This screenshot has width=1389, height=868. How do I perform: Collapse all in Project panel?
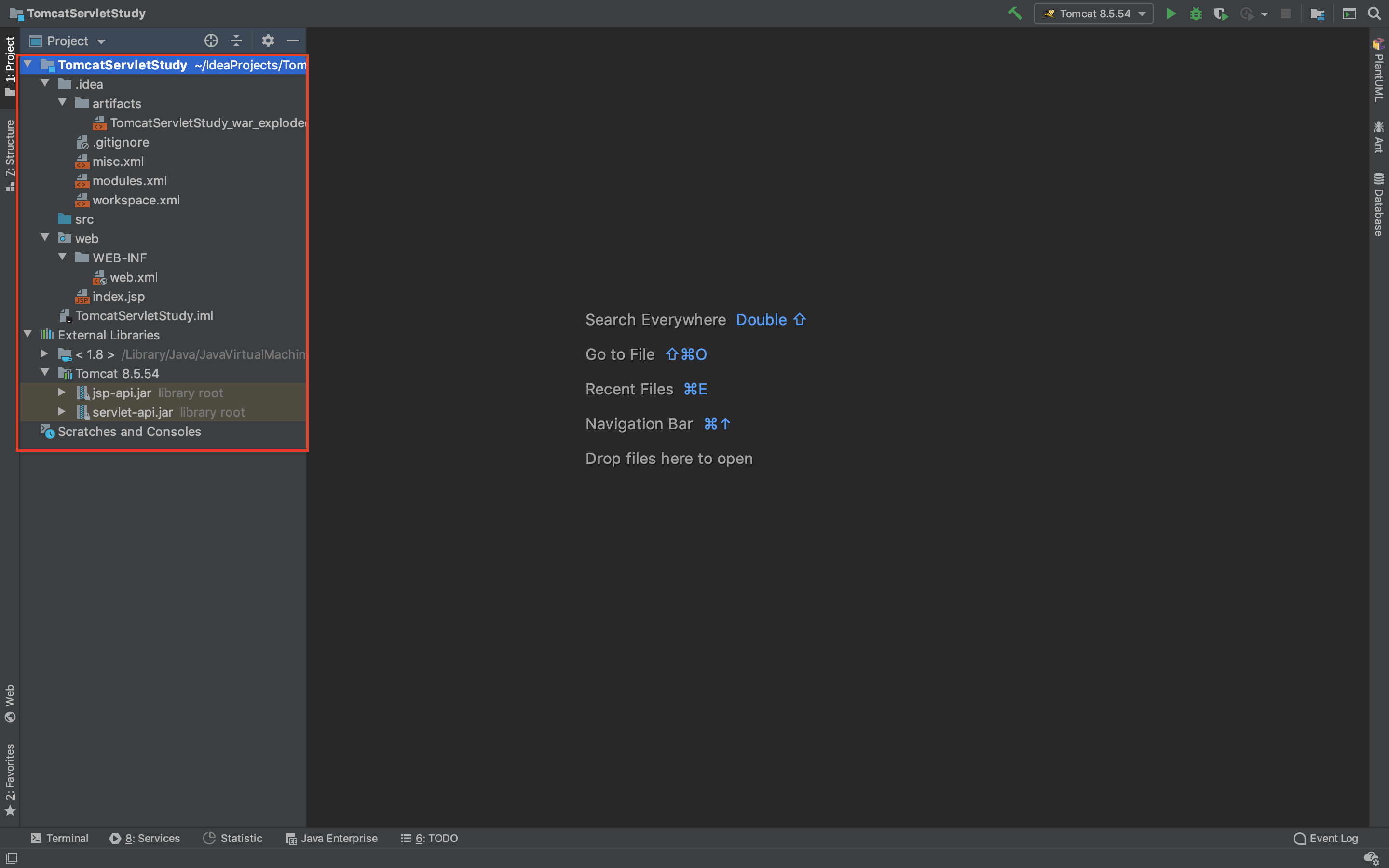pos(236,41)
